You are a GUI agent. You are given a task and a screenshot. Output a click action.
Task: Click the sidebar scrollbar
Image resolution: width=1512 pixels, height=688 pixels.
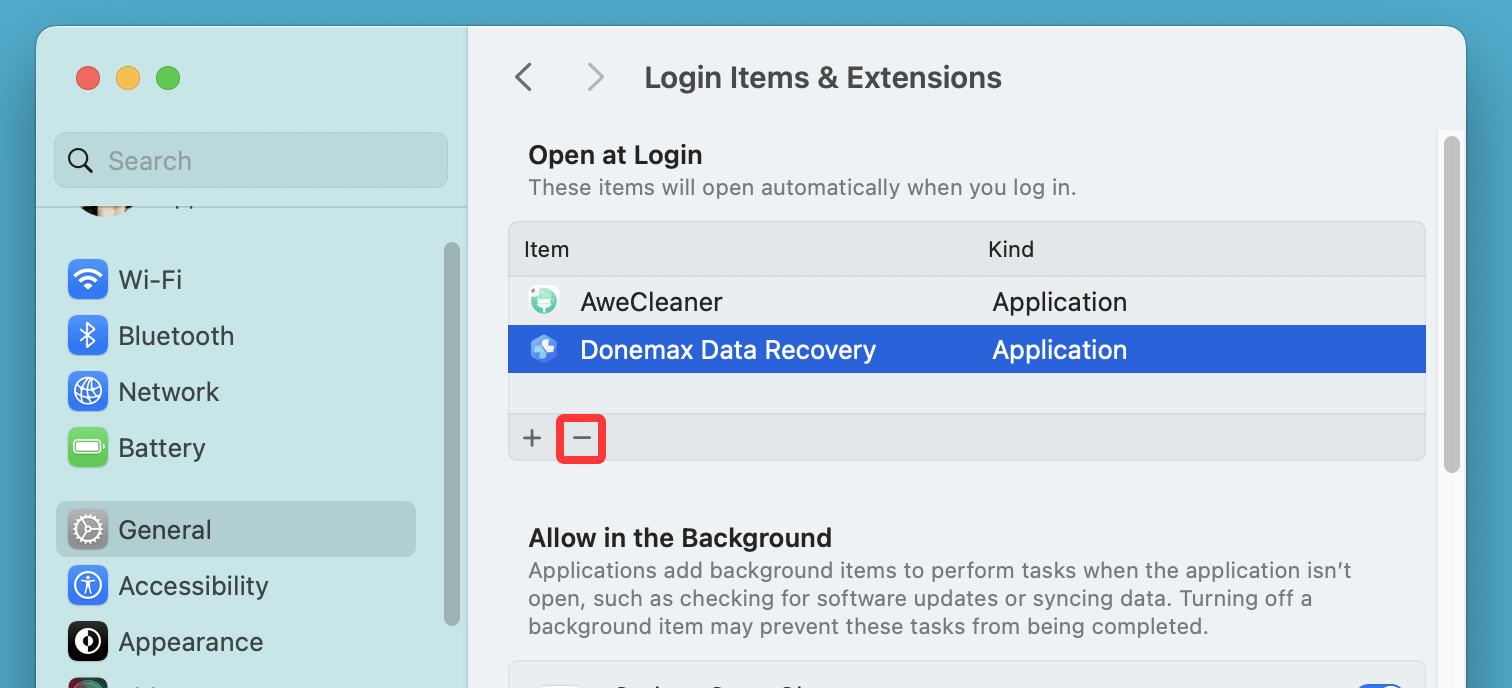click(x=452, y=430)
